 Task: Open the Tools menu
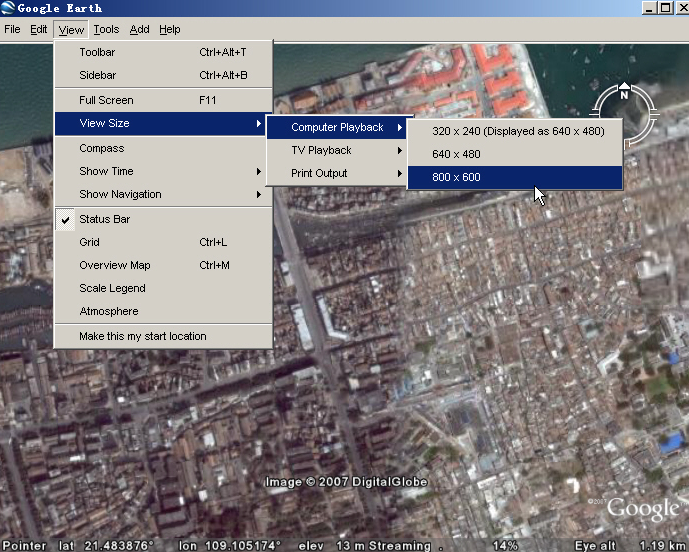click(106, 30)
